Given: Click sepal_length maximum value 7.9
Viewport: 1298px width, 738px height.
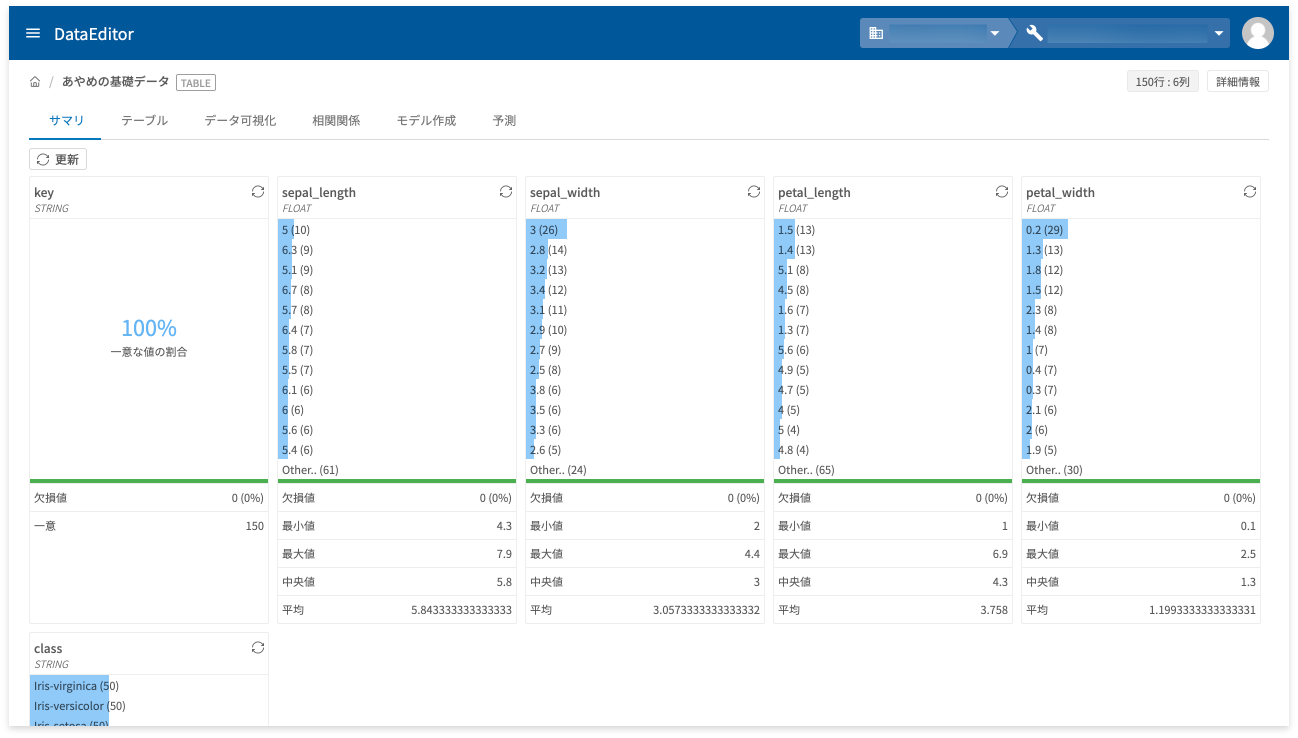Looking at the screenshot, I should (504, 554).
